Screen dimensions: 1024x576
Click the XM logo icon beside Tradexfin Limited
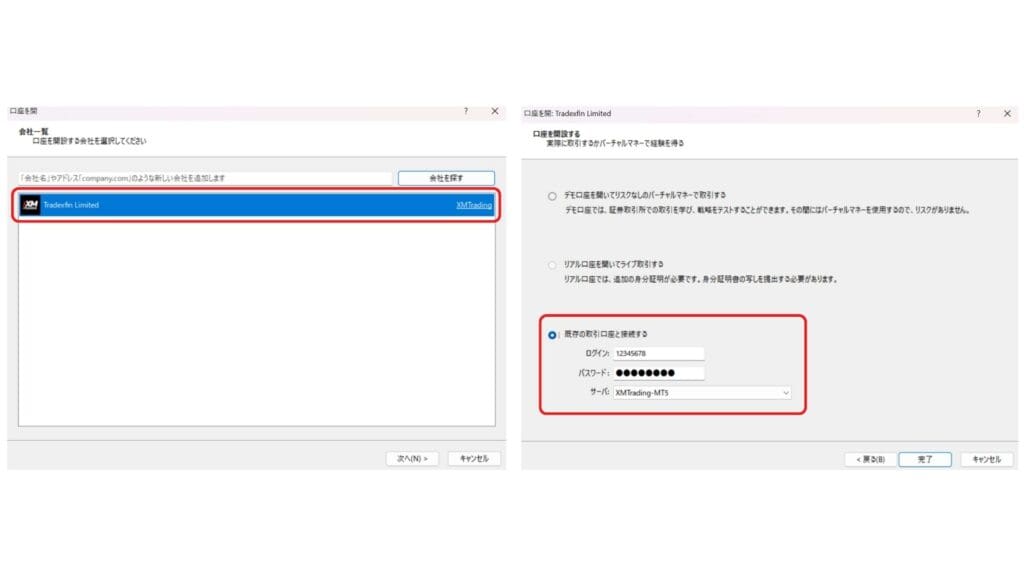click(x=30, y=205)
